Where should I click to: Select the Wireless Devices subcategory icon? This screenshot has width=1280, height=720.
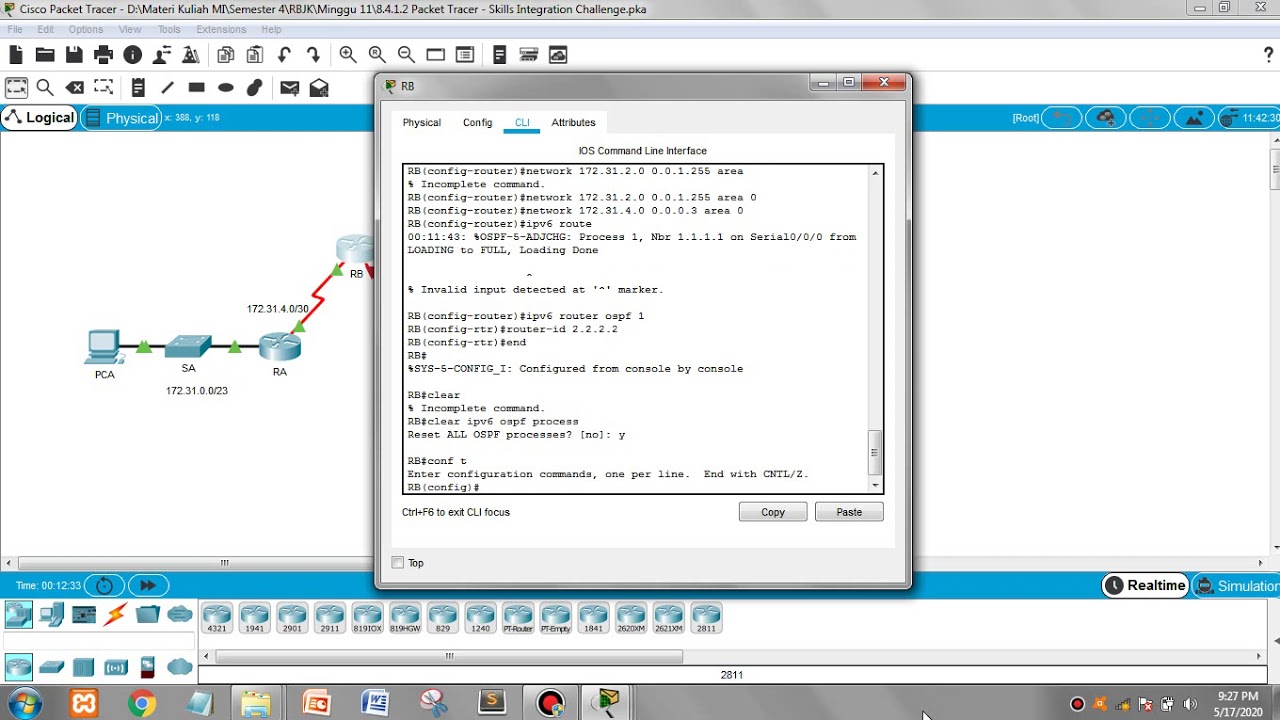click(x=116, y=667)
